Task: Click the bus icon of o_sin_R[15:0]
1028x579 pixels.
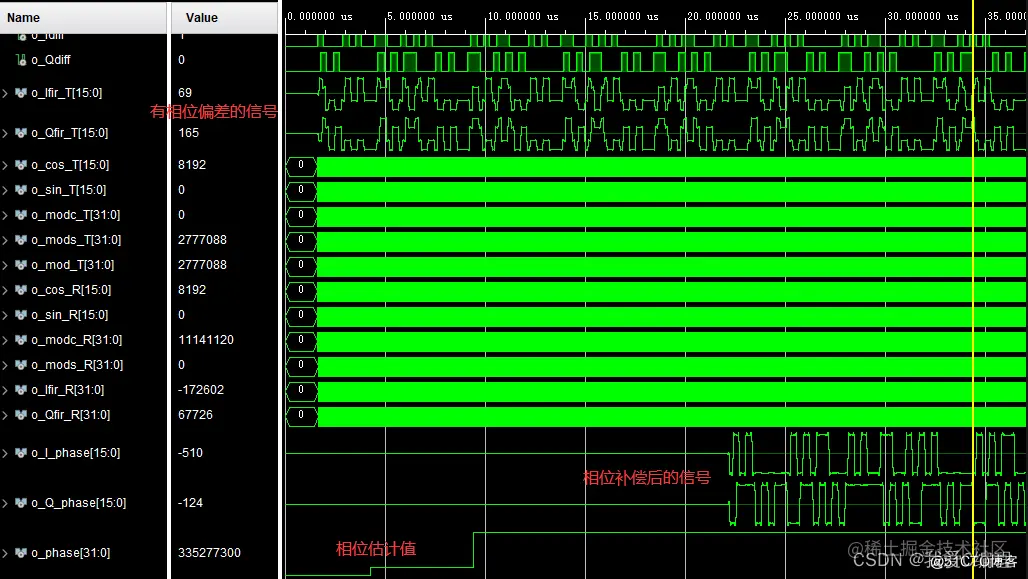Action: 21,315
